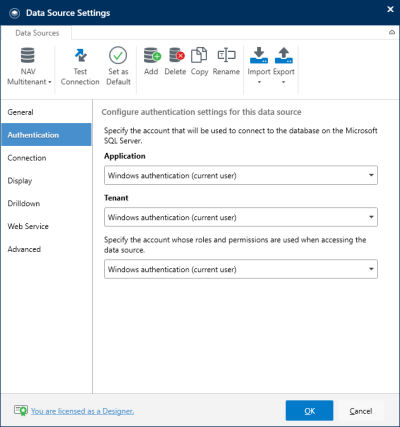
Task: Open the NAV Multitenant data source dropdown
Action: coord(29,67)
